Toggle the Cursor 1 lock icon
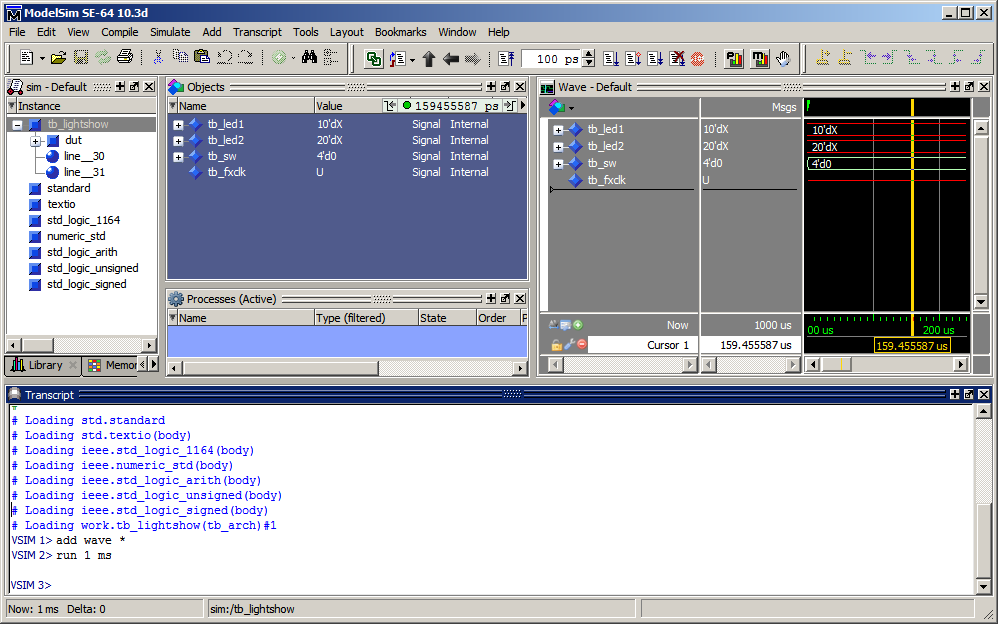This screenshot has width=998, height=624. point(556,344)
